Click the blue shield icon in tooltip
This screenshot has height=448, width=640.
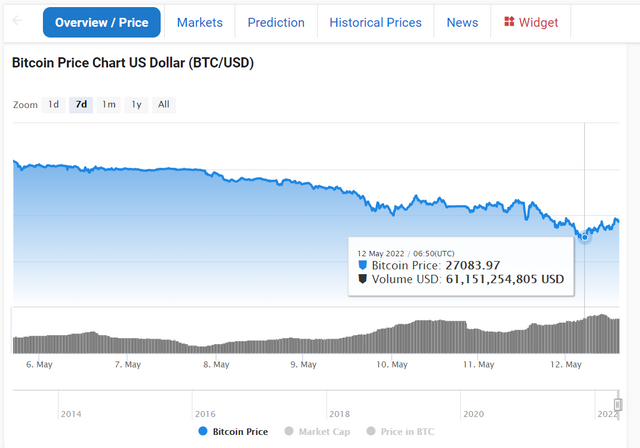(x=362, y=265)
